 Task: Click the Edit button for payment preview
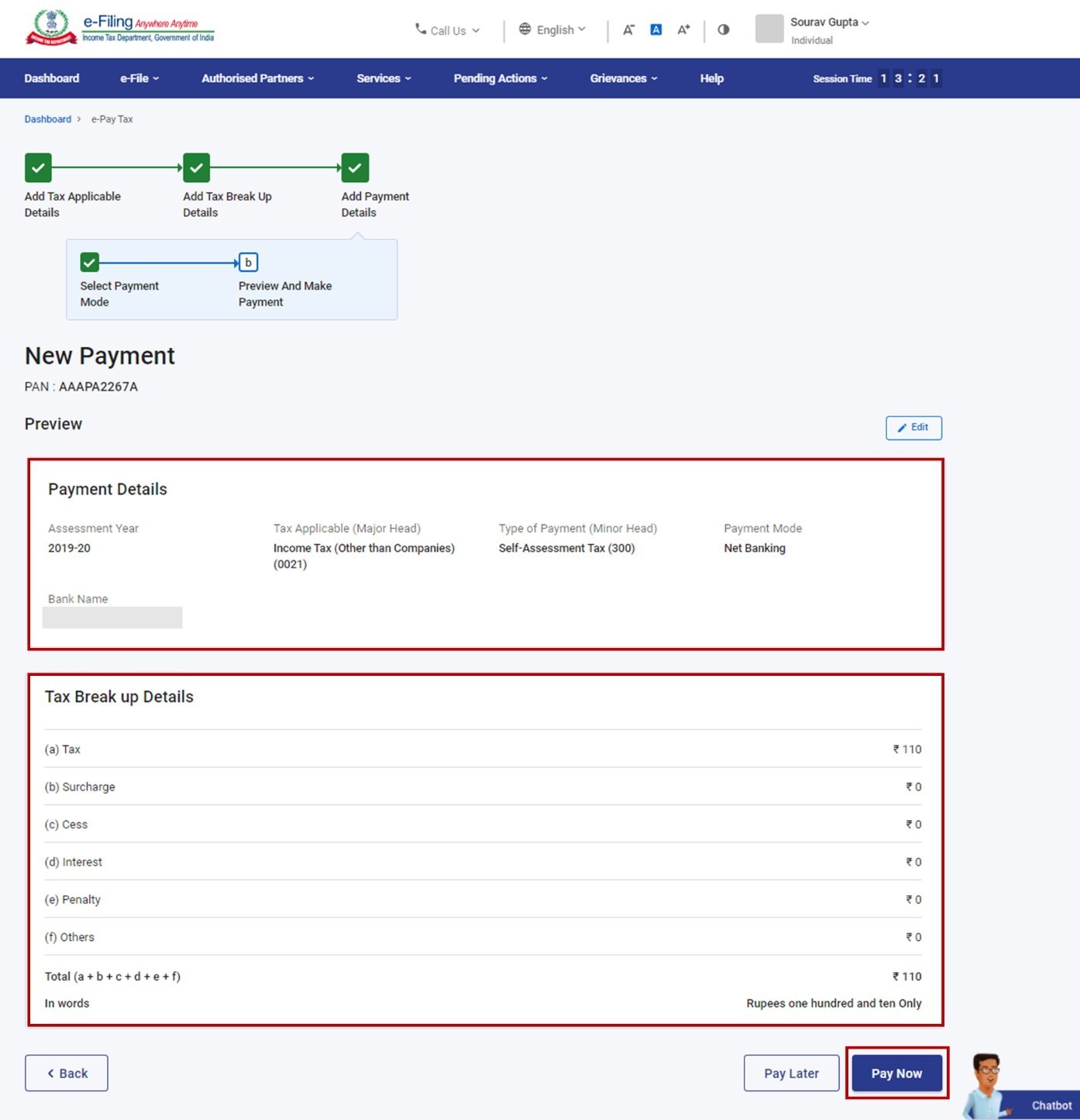point(913,427)
